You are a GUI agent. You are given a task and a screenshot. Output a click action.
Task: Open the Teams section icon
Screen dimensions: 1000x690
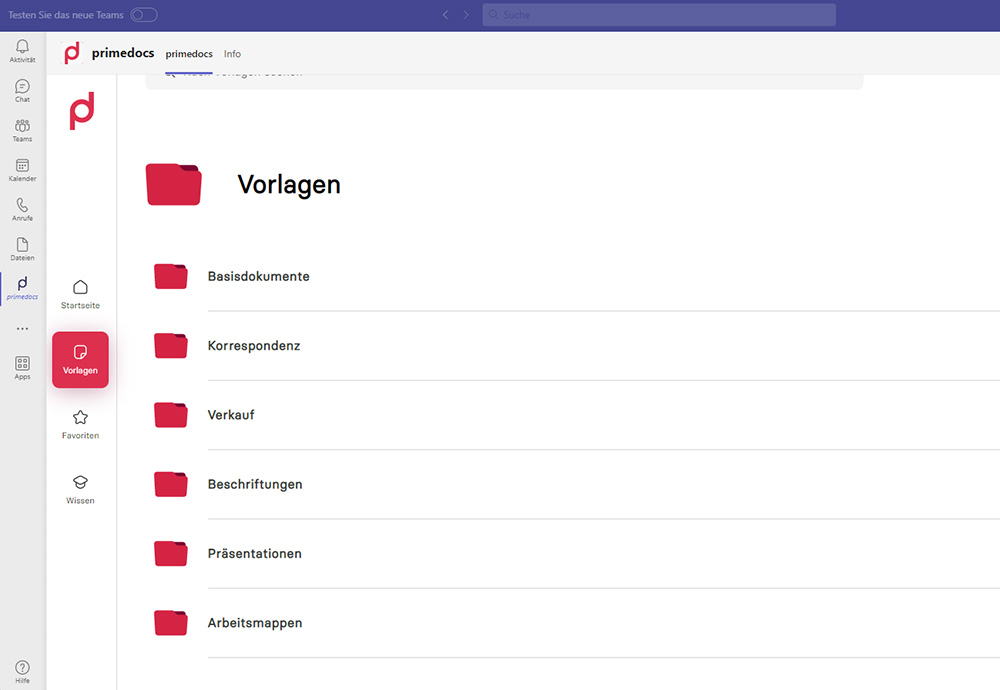click(x=21, y=129)
